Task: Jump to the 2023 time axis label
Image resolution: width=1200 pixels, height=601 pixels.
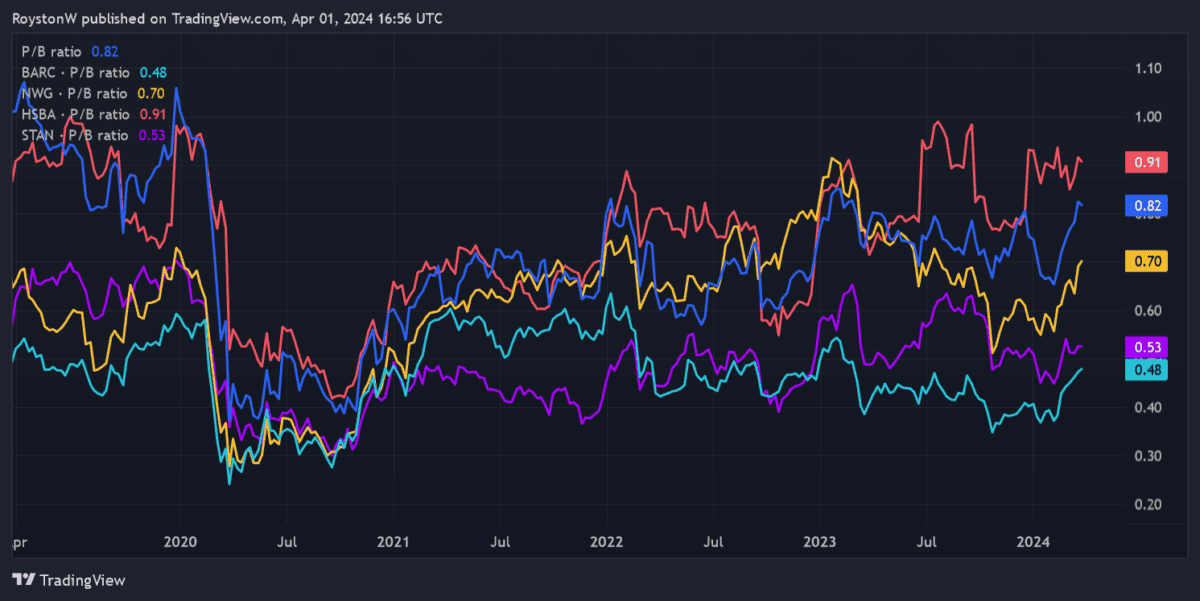Action: click(820, 543)
